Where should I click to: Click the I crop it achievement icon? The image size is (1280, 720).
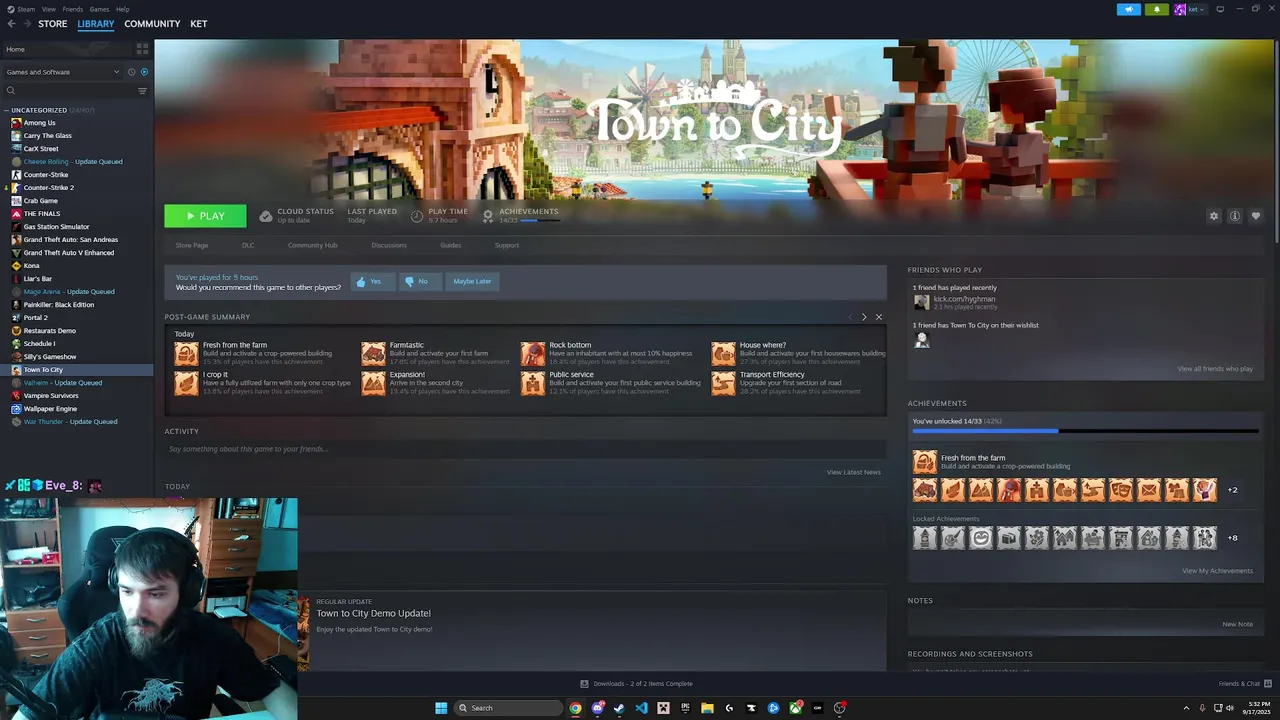(x=186, y=383)
